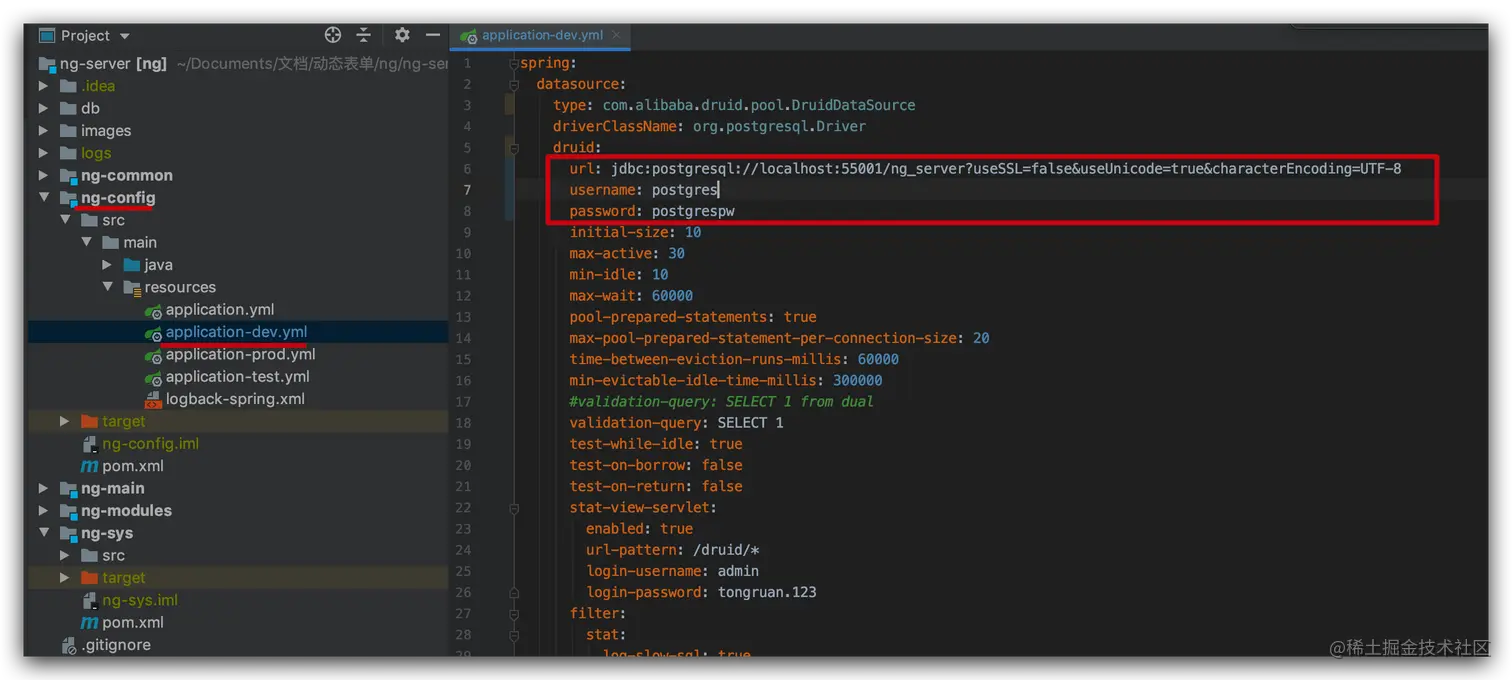The width and height of the screenshot is (1512, 680).
Task: Select the application-dev.yml editor tab
Action: (x=539, y=35)
